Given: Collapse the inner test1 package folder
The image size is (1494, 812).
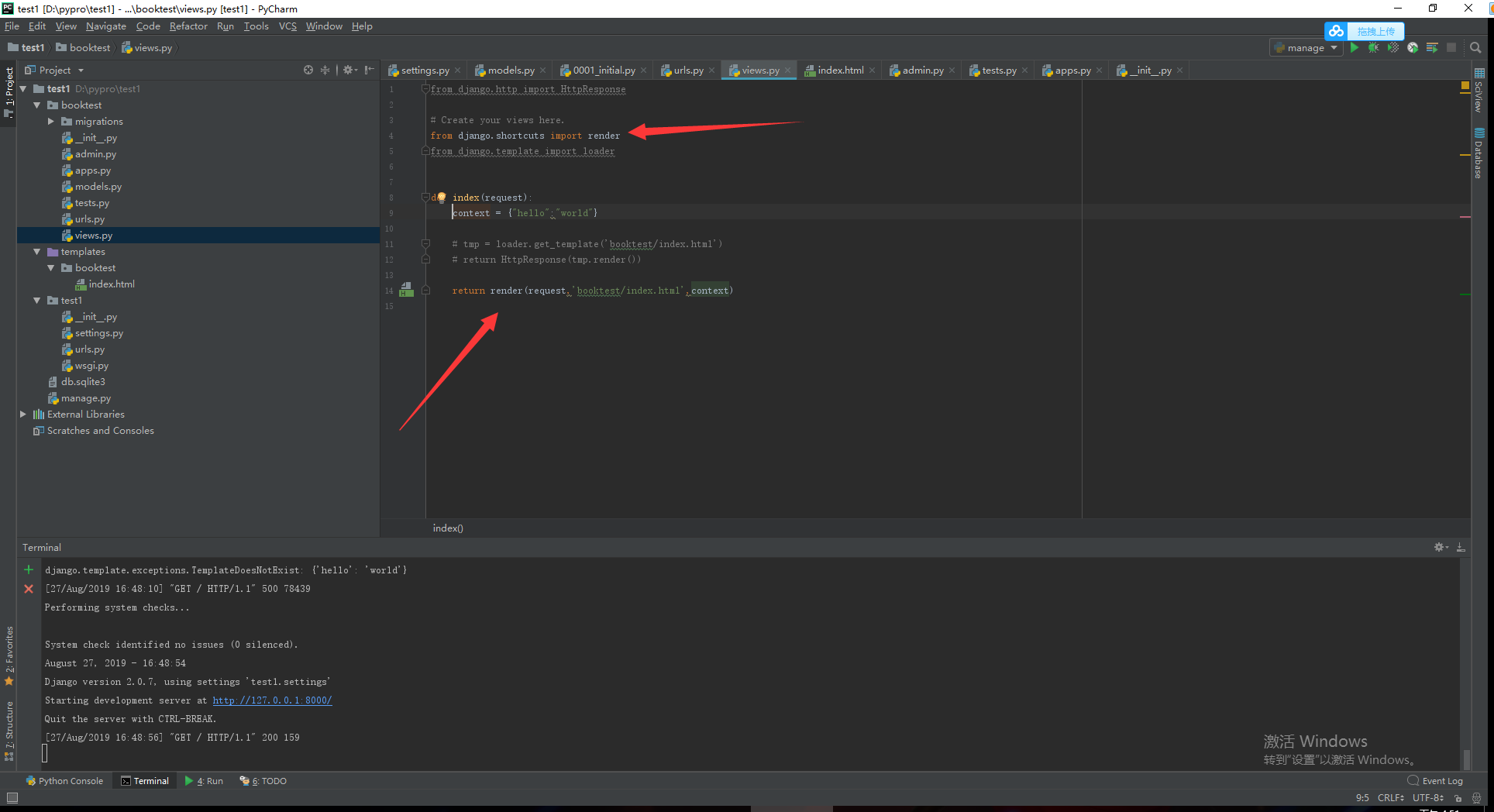Looking at the screenshot, I should pyautogui.click(x=37, y=301).
